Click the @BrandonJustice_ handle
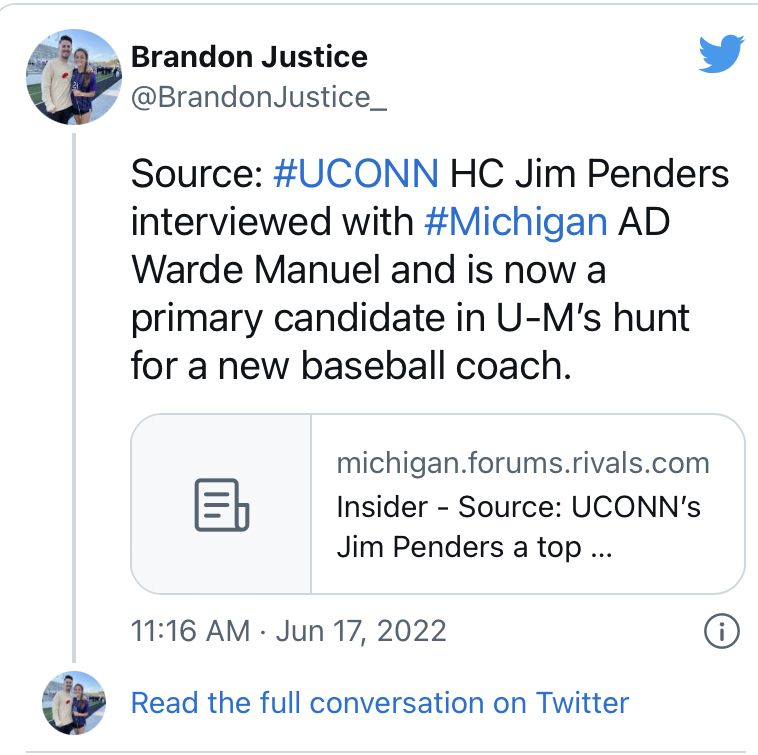 (x=259, y=98)
